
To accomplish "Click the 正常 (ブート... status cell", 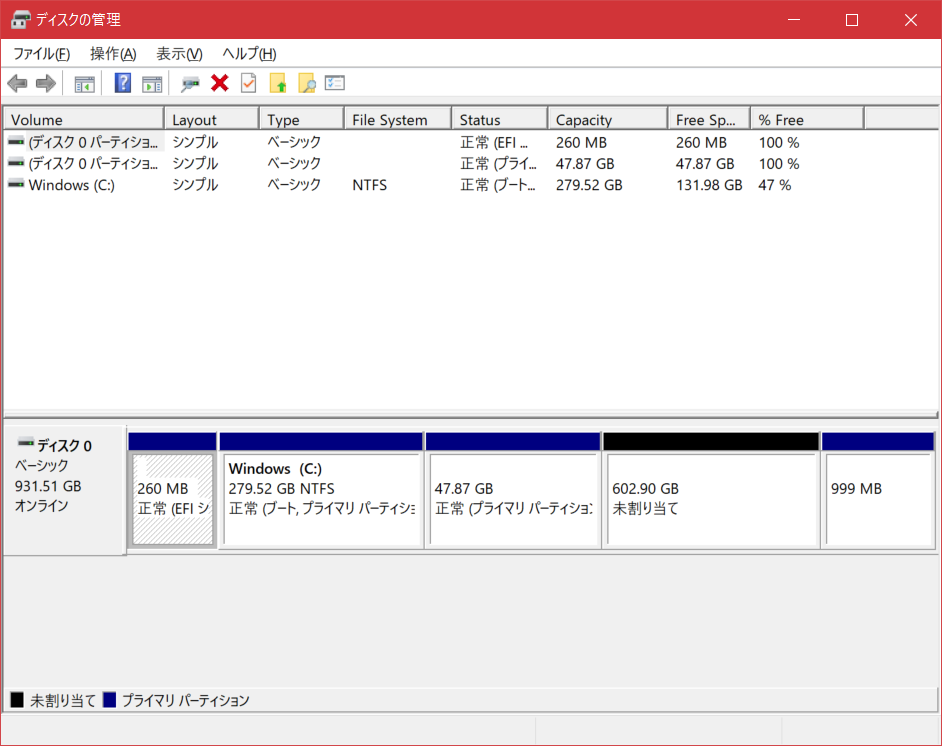I will [x=497, y=185].
